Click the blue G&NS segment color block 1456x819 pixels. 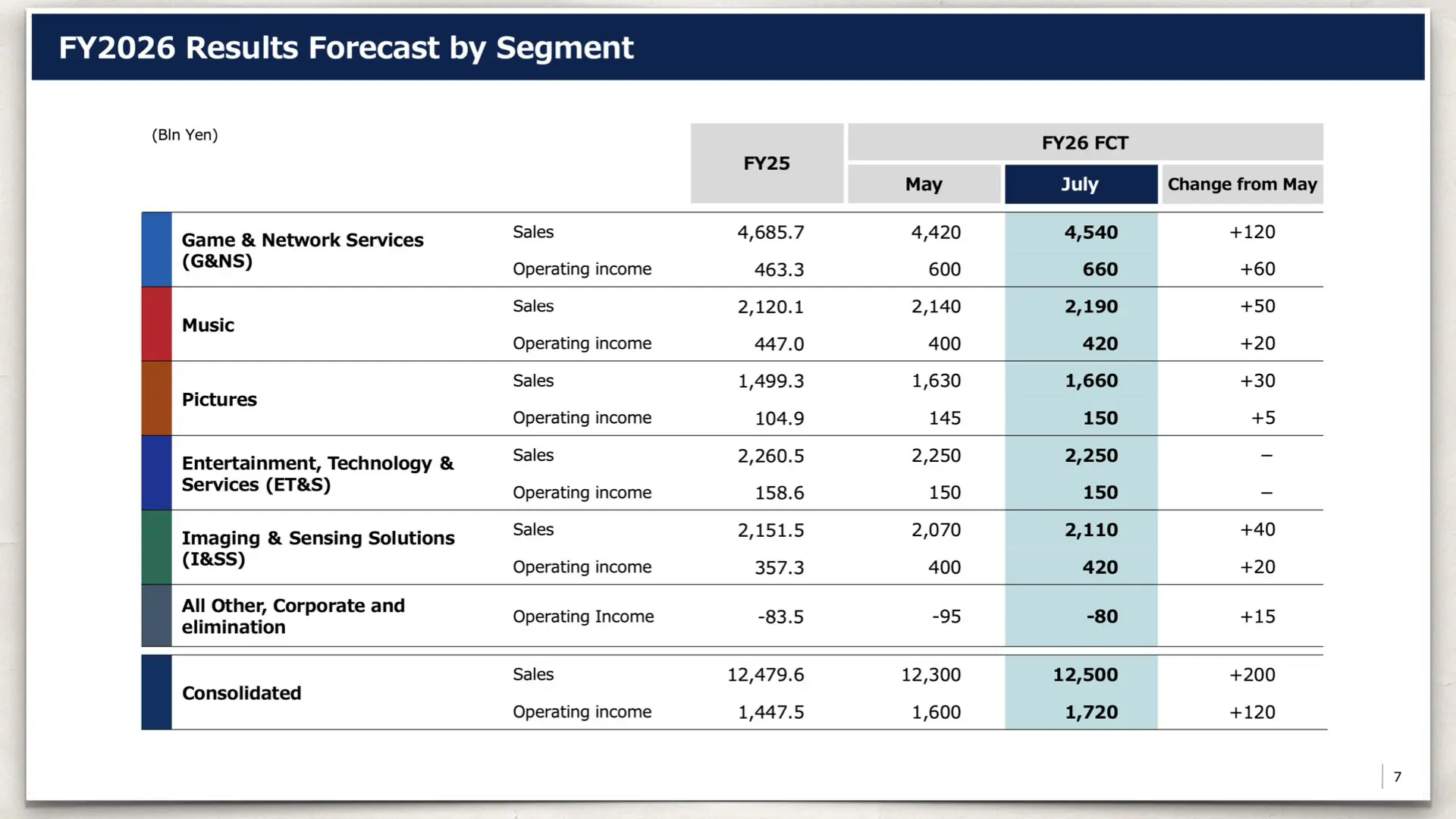(156, 249)
